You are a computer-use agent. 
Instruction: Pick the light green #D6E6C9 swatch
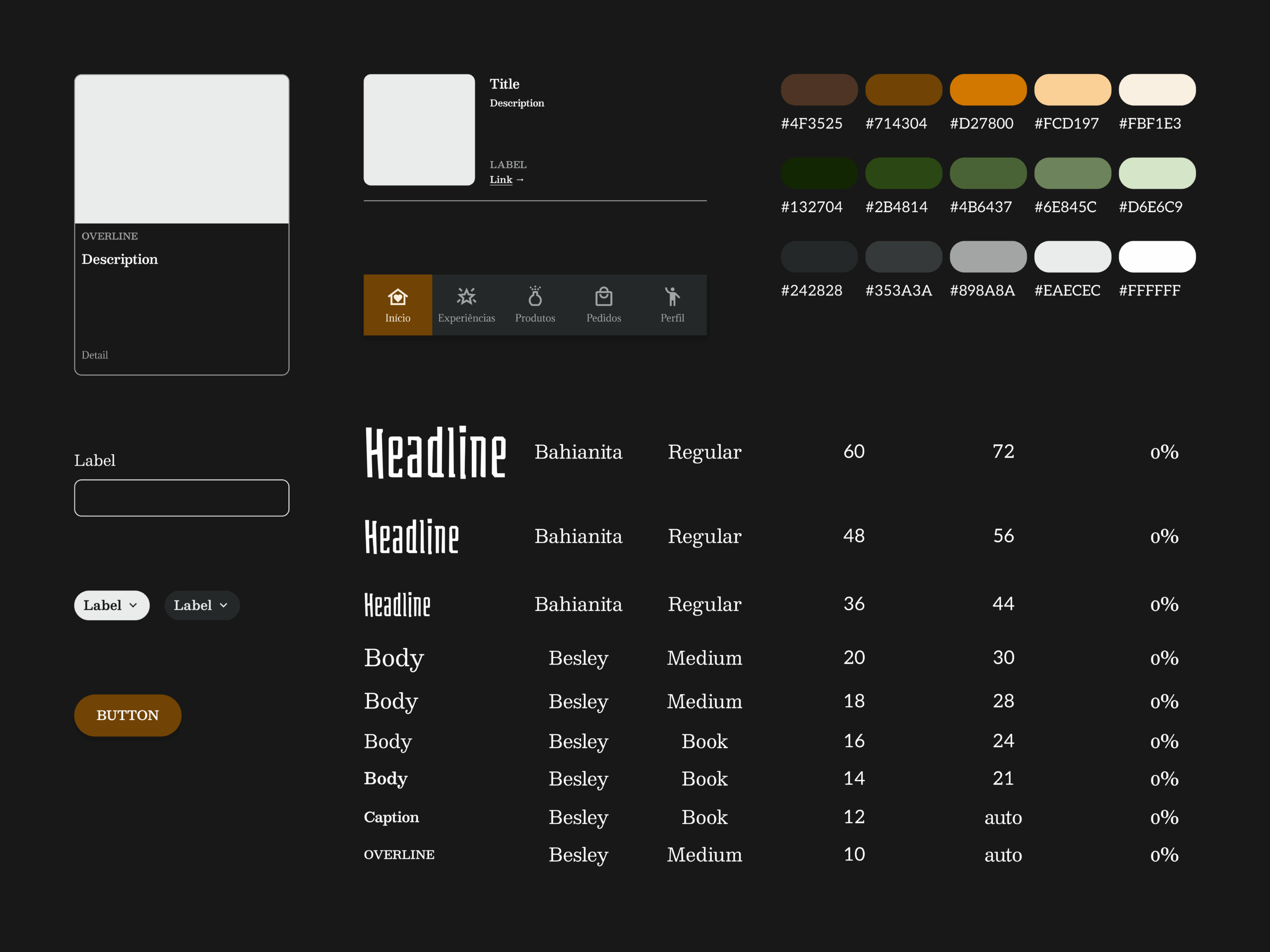(x=1157, y=174)
